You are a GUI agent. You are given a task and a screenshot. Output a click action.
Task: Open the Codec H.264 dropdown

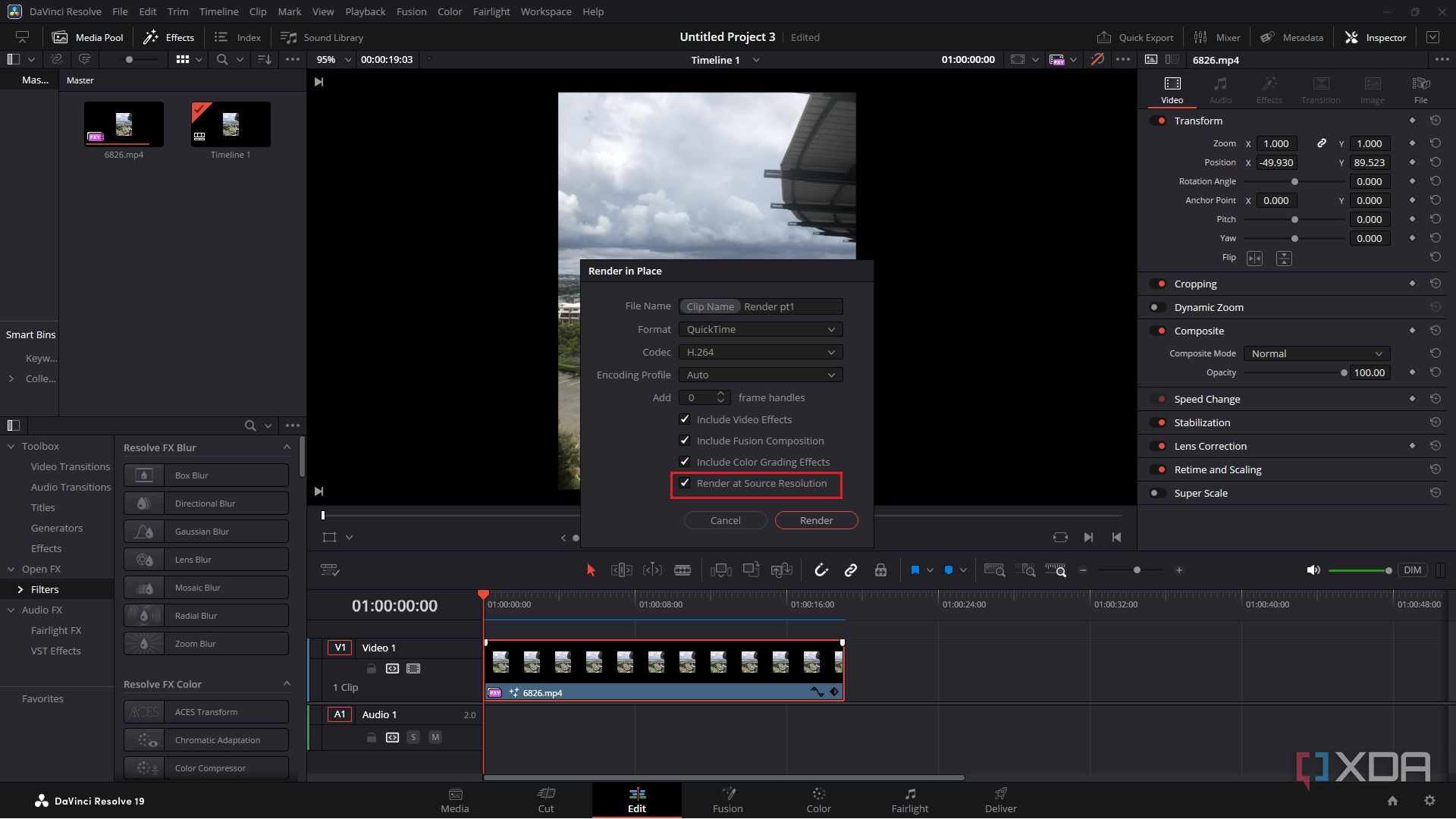pyautogui.click(x=760, y=352)
